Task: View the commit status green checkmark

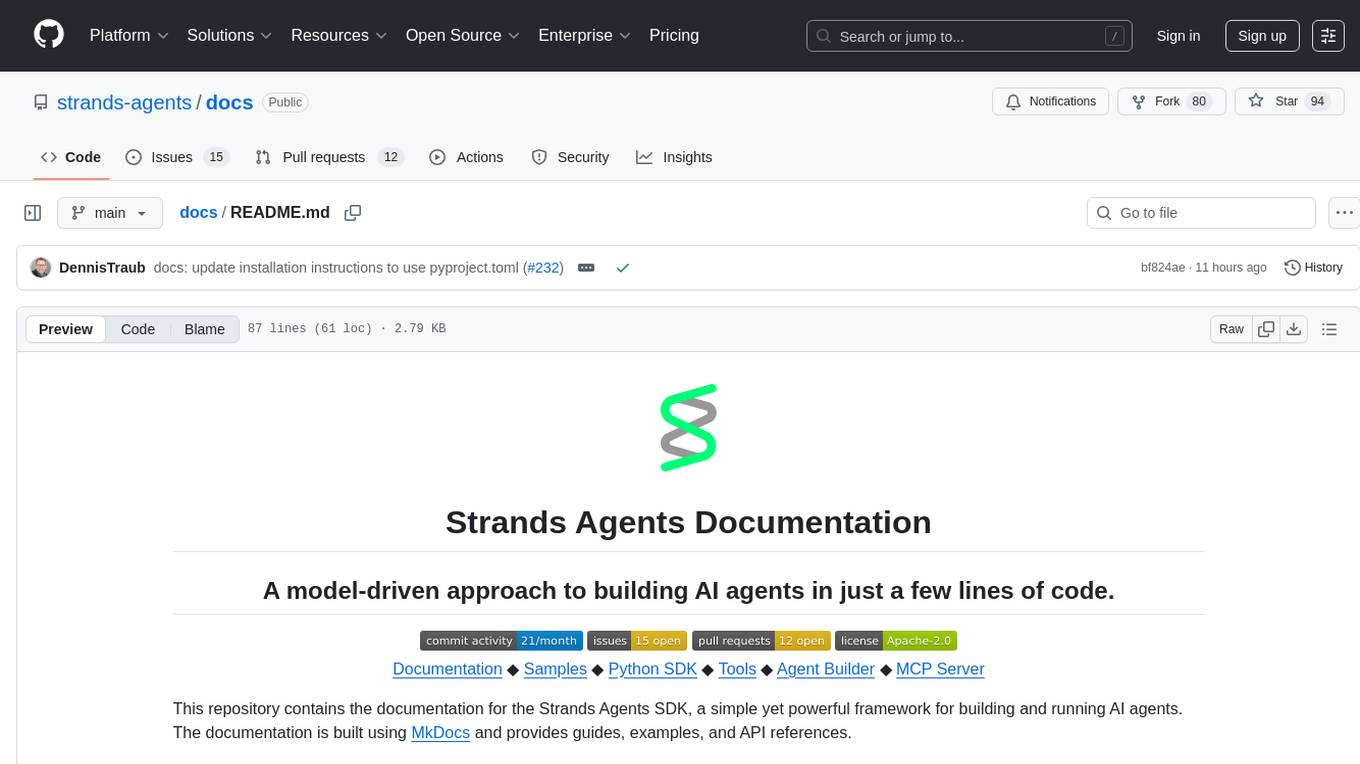Action: pyautogui.click(x=622, y=268)
